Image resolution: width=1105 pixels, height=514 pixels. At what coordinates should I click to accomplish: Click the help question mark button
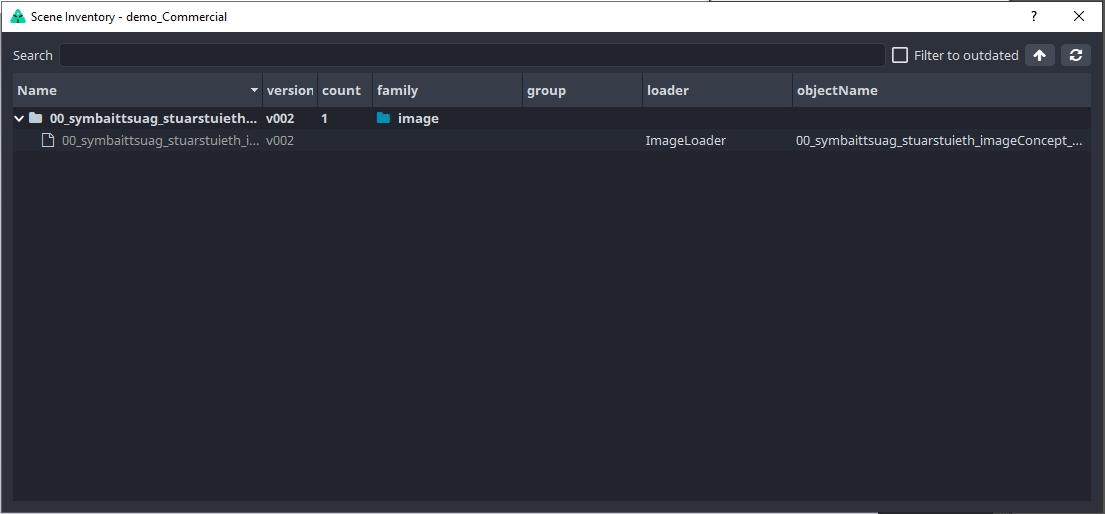pos(1034,16)
